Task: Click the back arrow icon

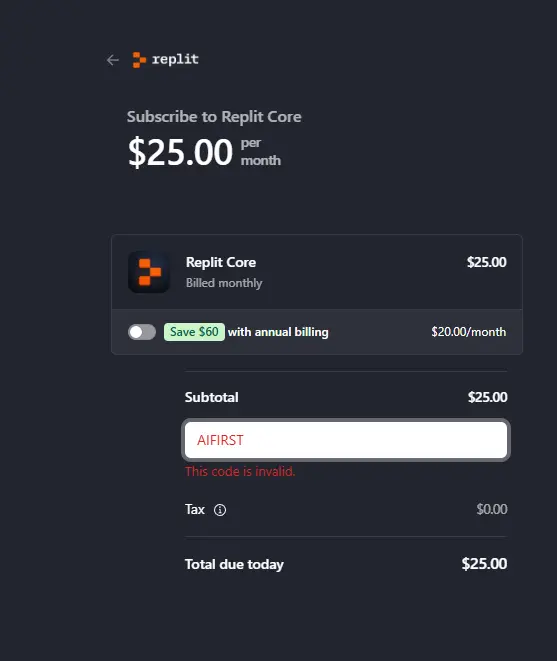Action: tap(113, 60)
